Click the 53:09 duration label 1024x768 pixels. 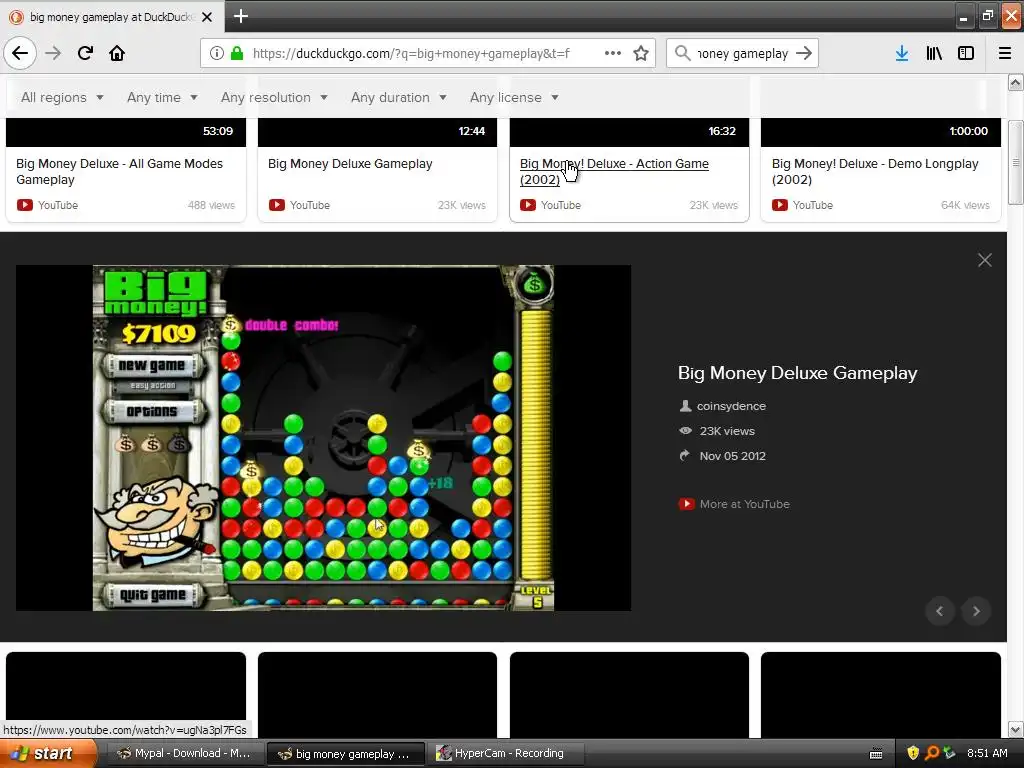point(217,131)
